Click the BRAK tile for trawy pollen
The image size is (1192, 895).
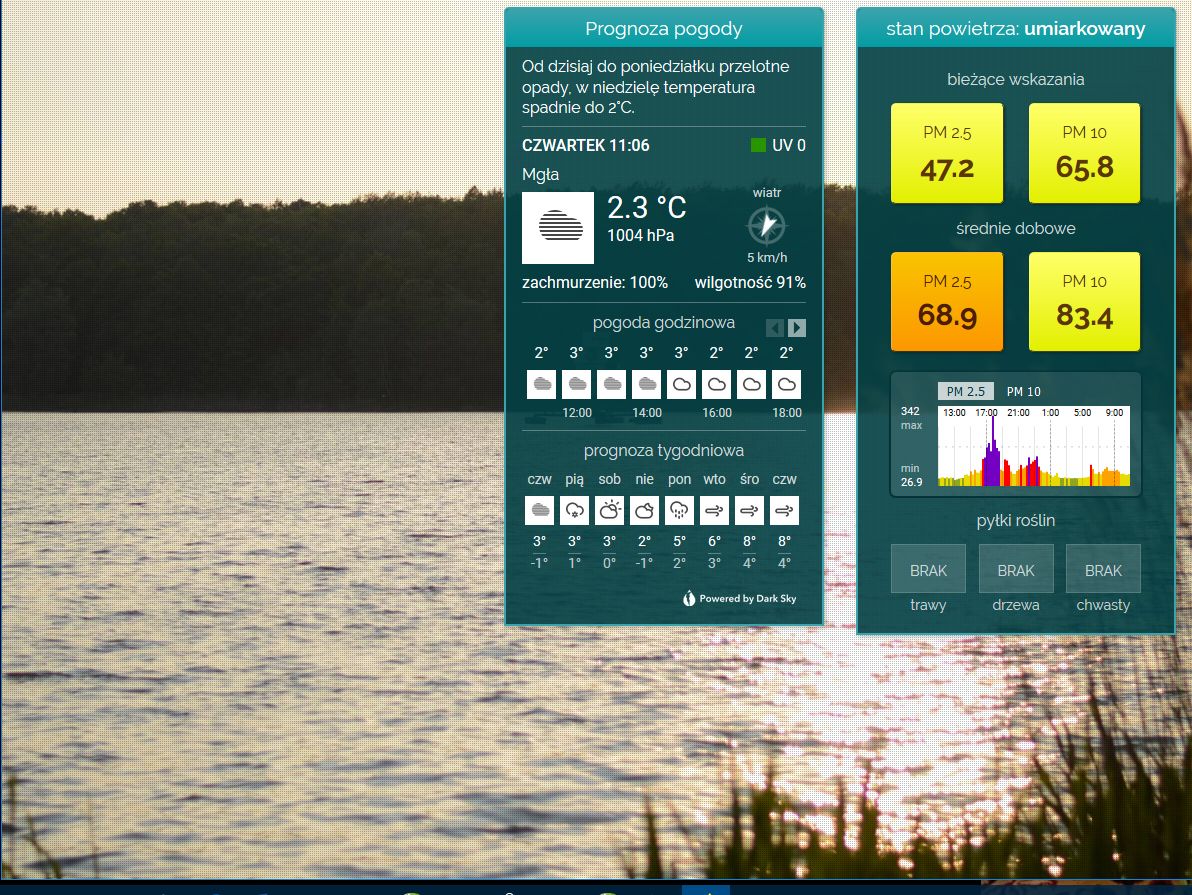928,570
